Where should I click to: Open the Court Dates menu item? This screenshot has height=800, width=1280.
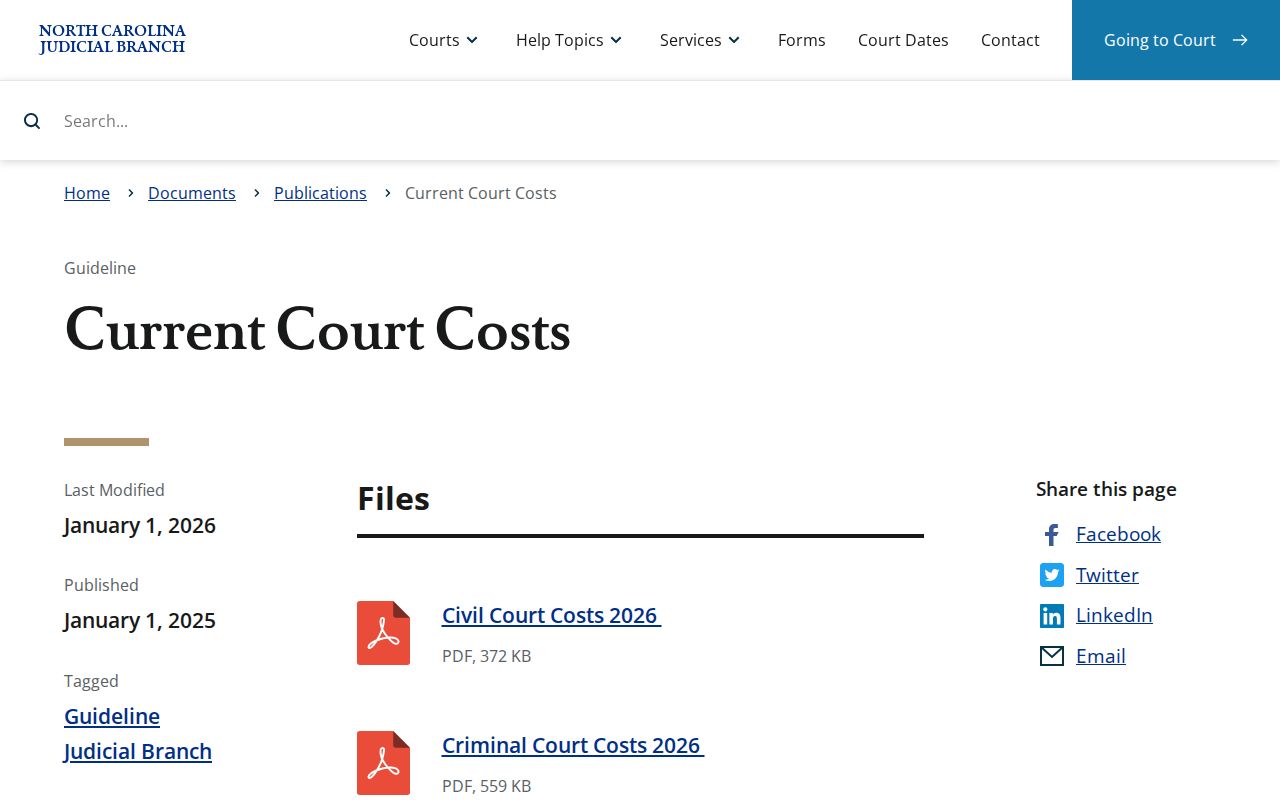[x=903, y=40]
